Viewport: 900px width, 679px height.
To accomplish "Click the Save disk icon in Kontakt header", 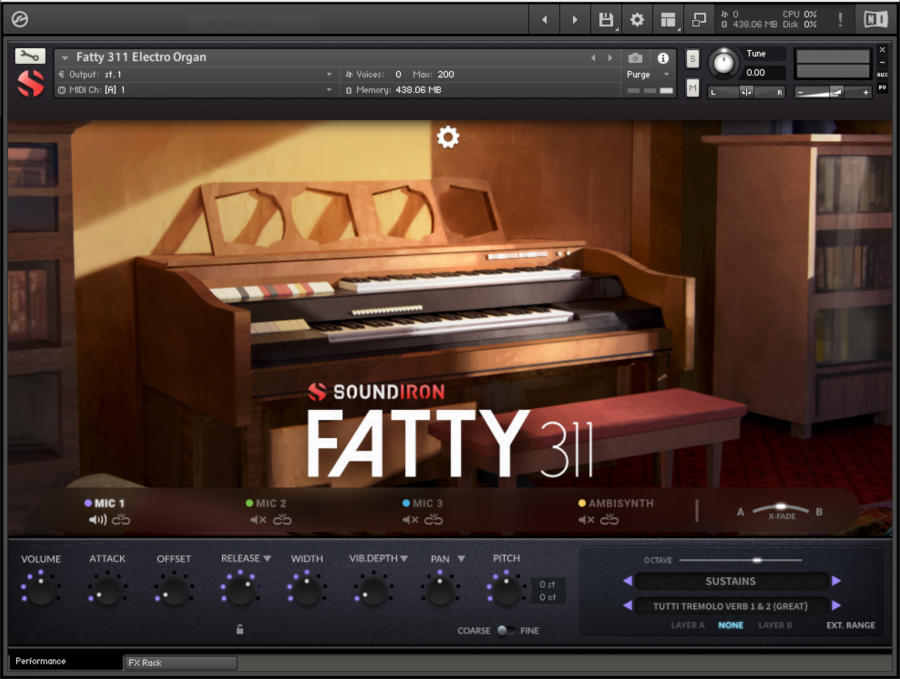I will point(607,19).
